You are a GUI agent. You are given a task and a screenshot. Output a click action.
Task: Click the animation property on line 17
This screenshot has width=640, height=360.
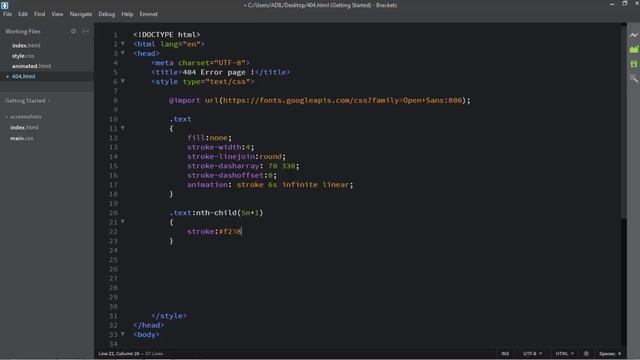(270, 184)
